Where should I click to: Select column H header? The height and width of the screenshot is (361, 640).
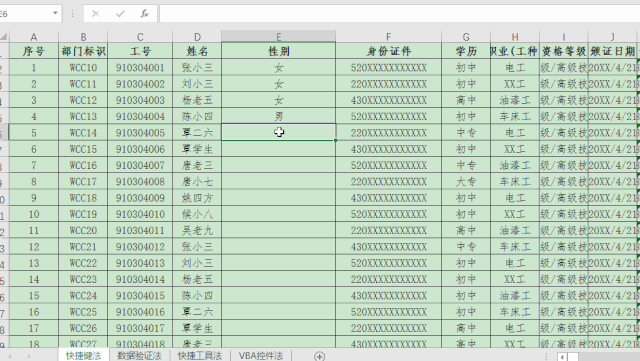pos(515,37)
